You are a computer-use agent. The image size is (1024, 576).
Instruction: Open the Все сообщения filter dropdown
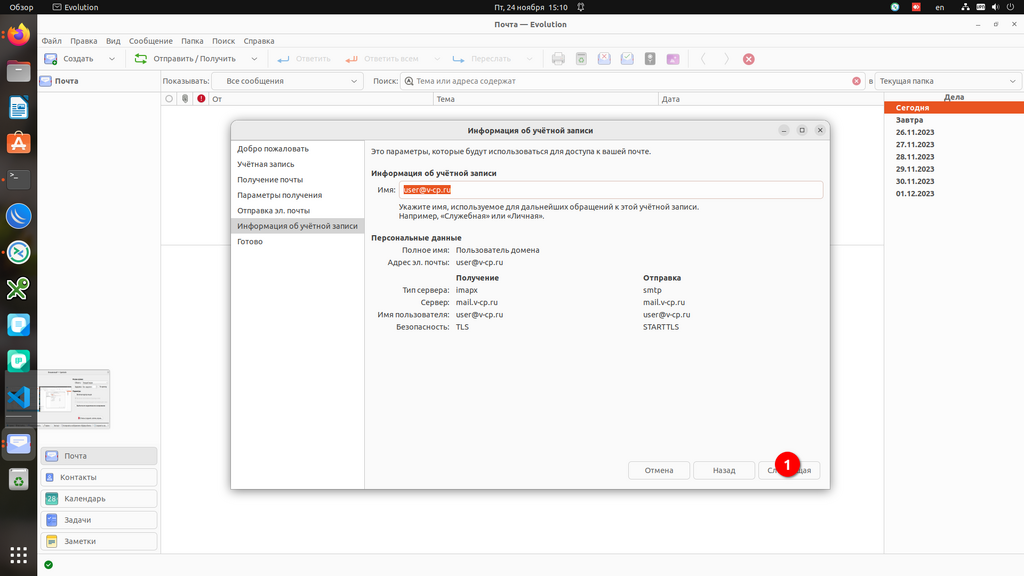pos(288,81)
